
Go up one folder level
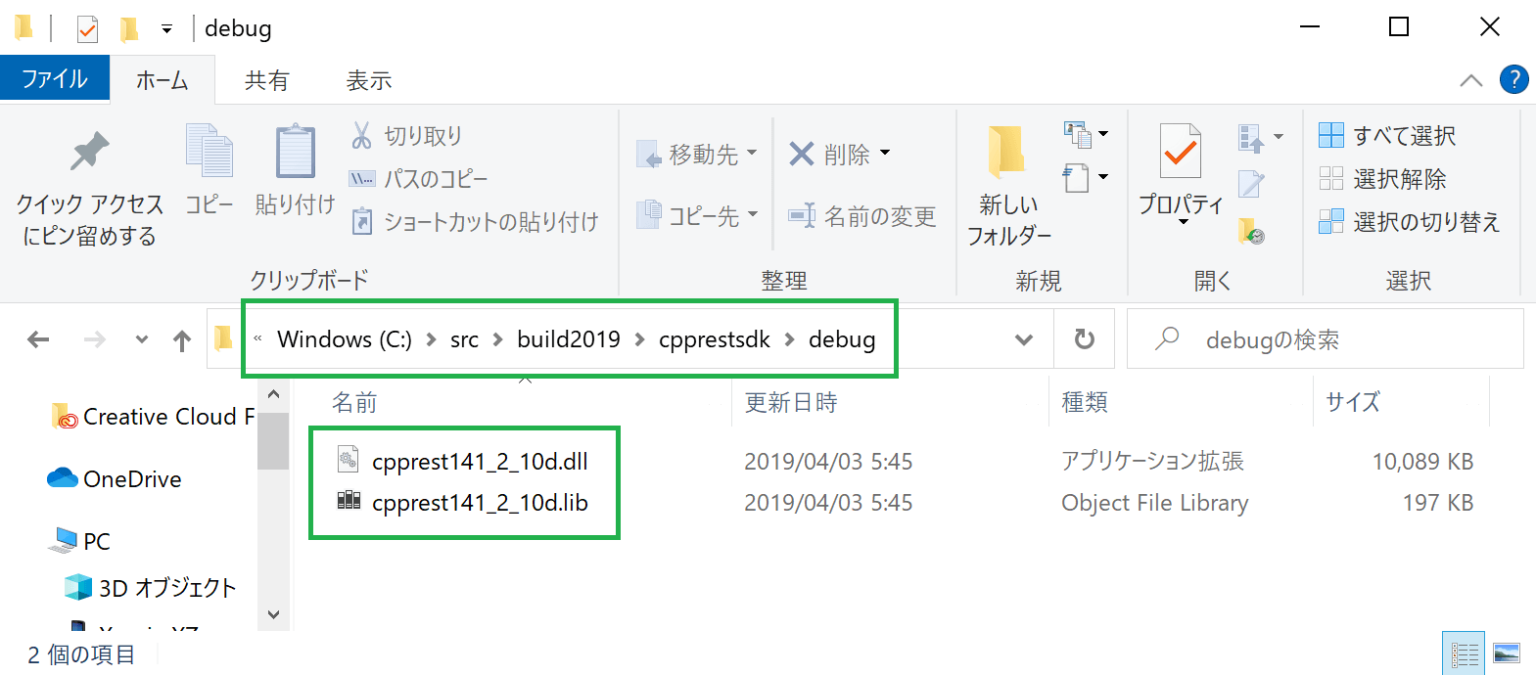(x=181, y=339)
